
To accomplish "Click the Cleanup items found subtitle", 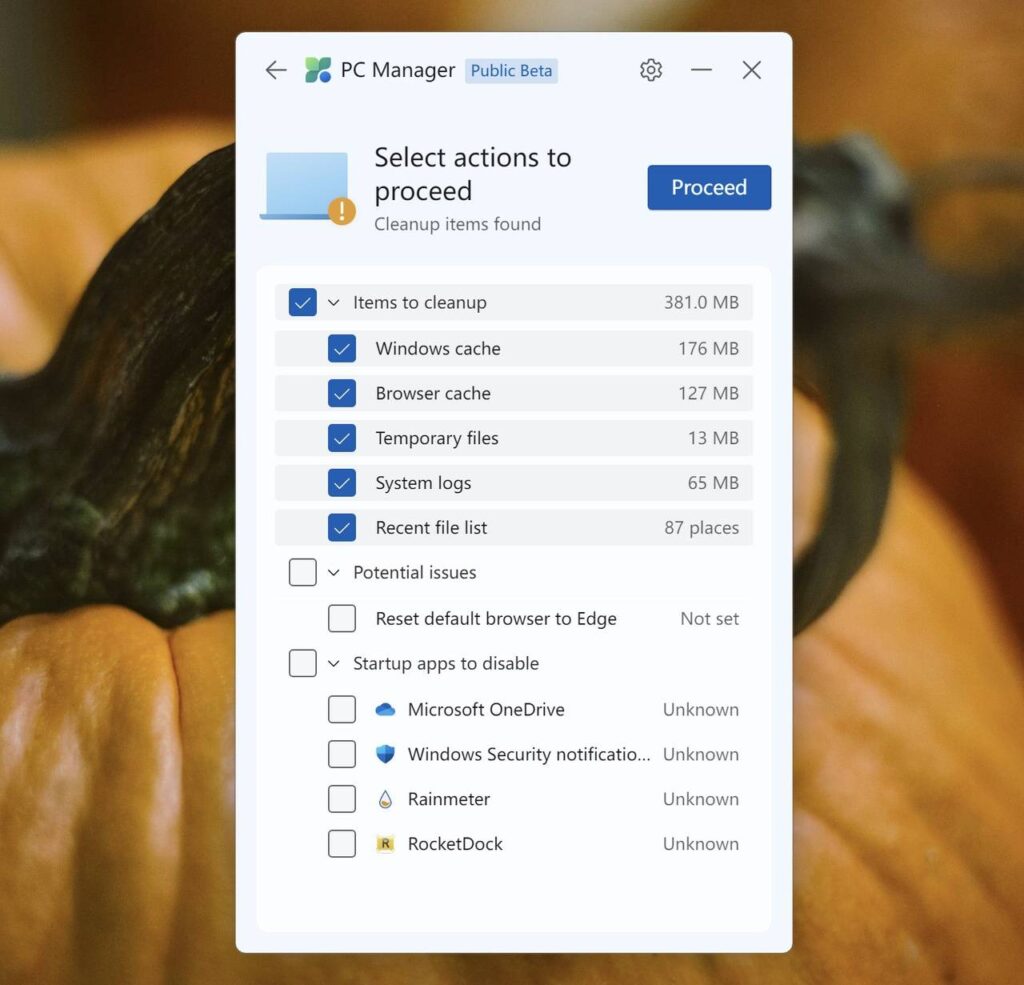I will 457,224.
